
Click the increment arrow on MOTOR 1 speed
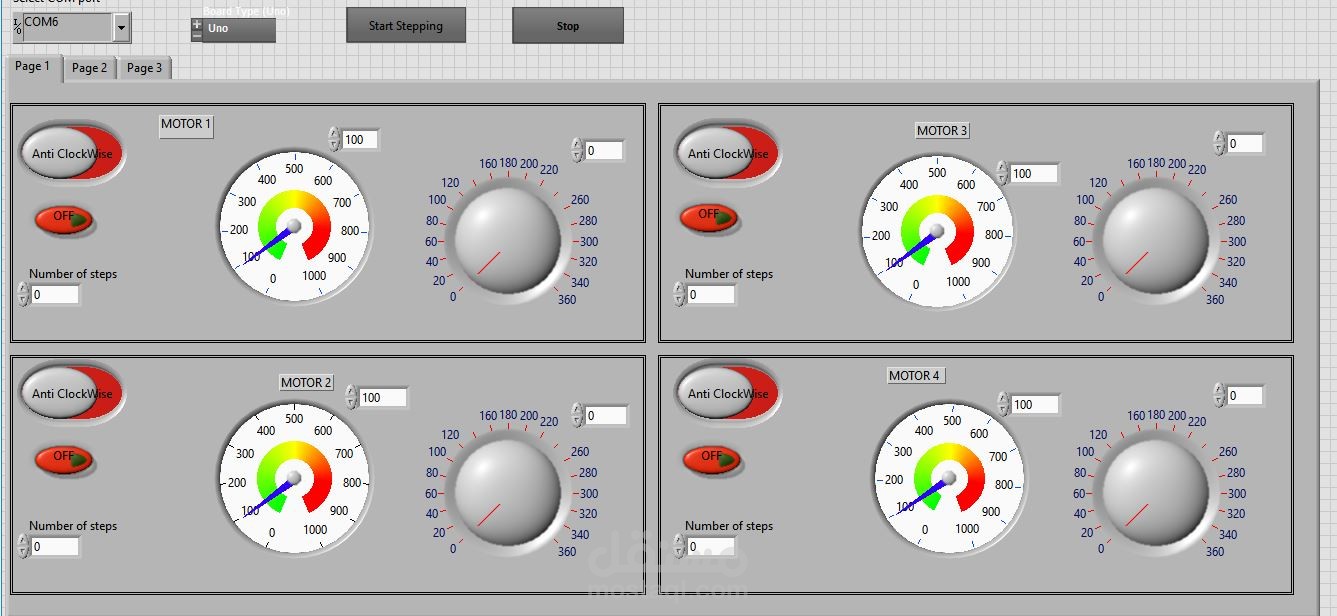[333, 134]
